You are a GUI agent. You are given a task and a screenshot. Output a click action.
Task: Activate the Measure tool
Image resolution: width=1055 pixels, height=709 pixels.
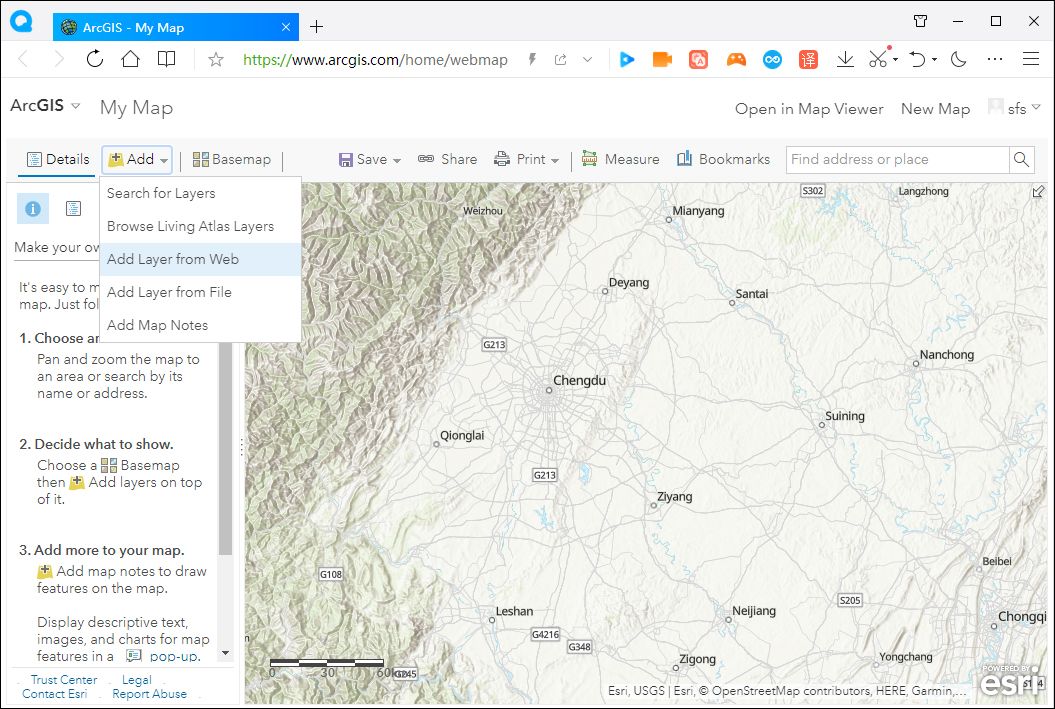coord(620,159)
